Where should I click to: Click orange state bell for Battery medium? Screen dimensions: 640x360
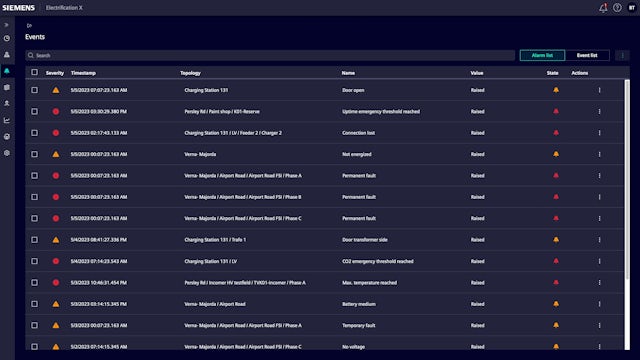[556, 304]
